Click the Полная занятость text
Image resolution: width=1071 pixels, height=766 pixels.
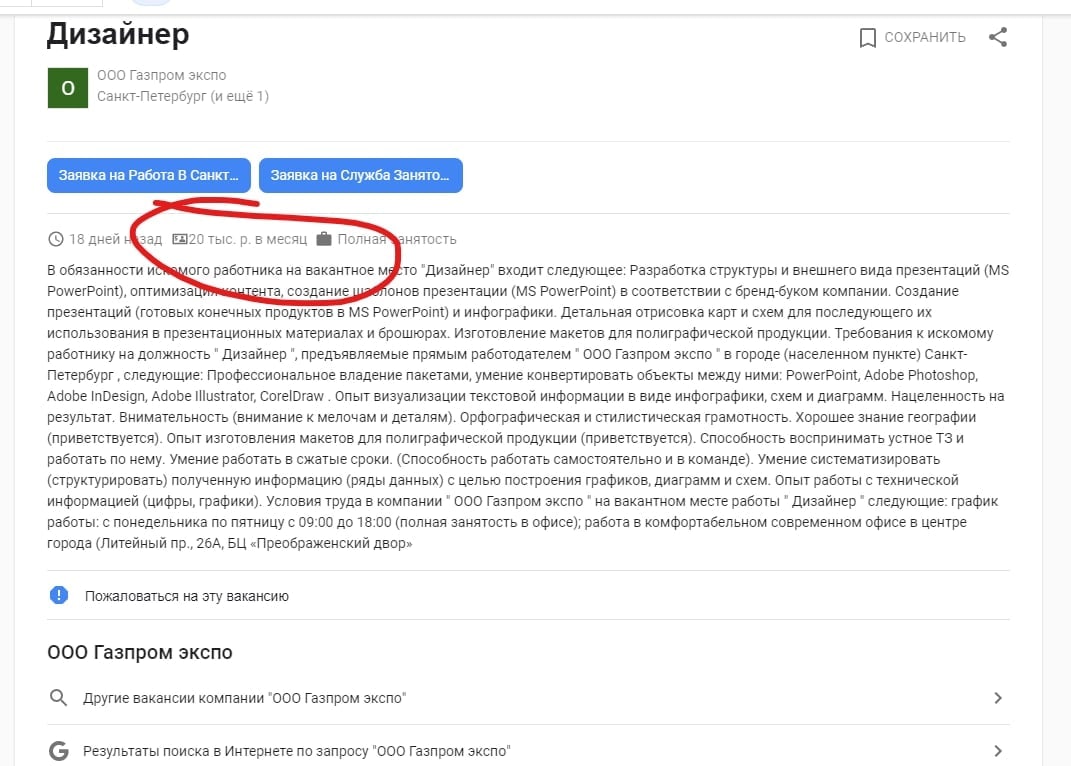[397, 239]
